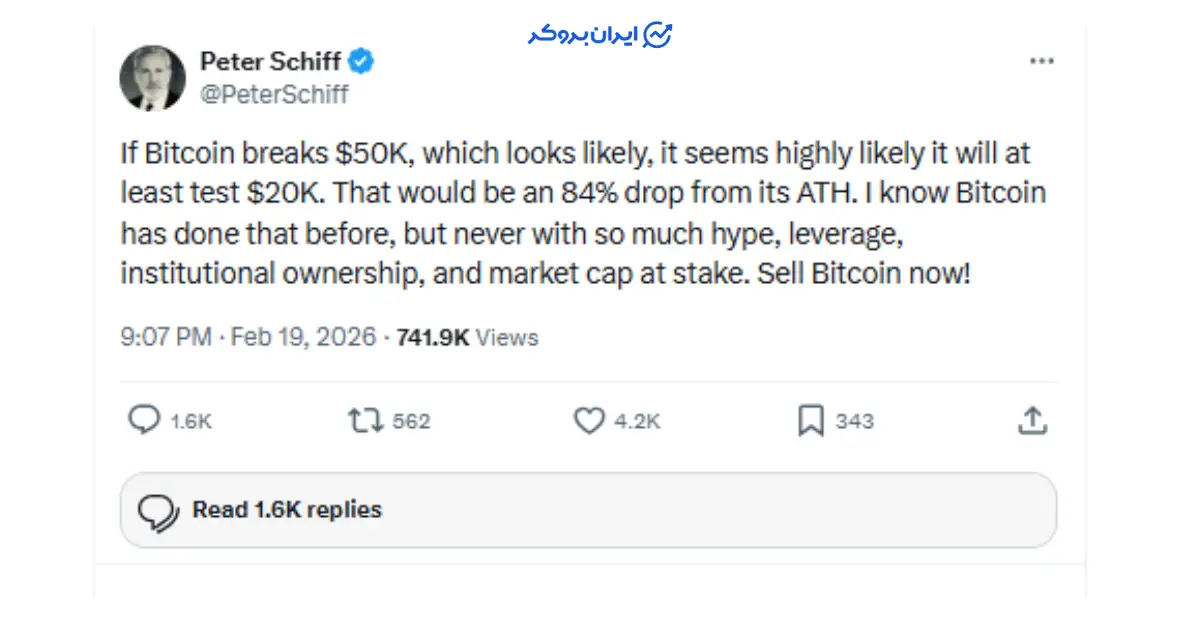Click the blue verified badge
This screenshot has width=1200, height=628.
click(x=361, y=62)
